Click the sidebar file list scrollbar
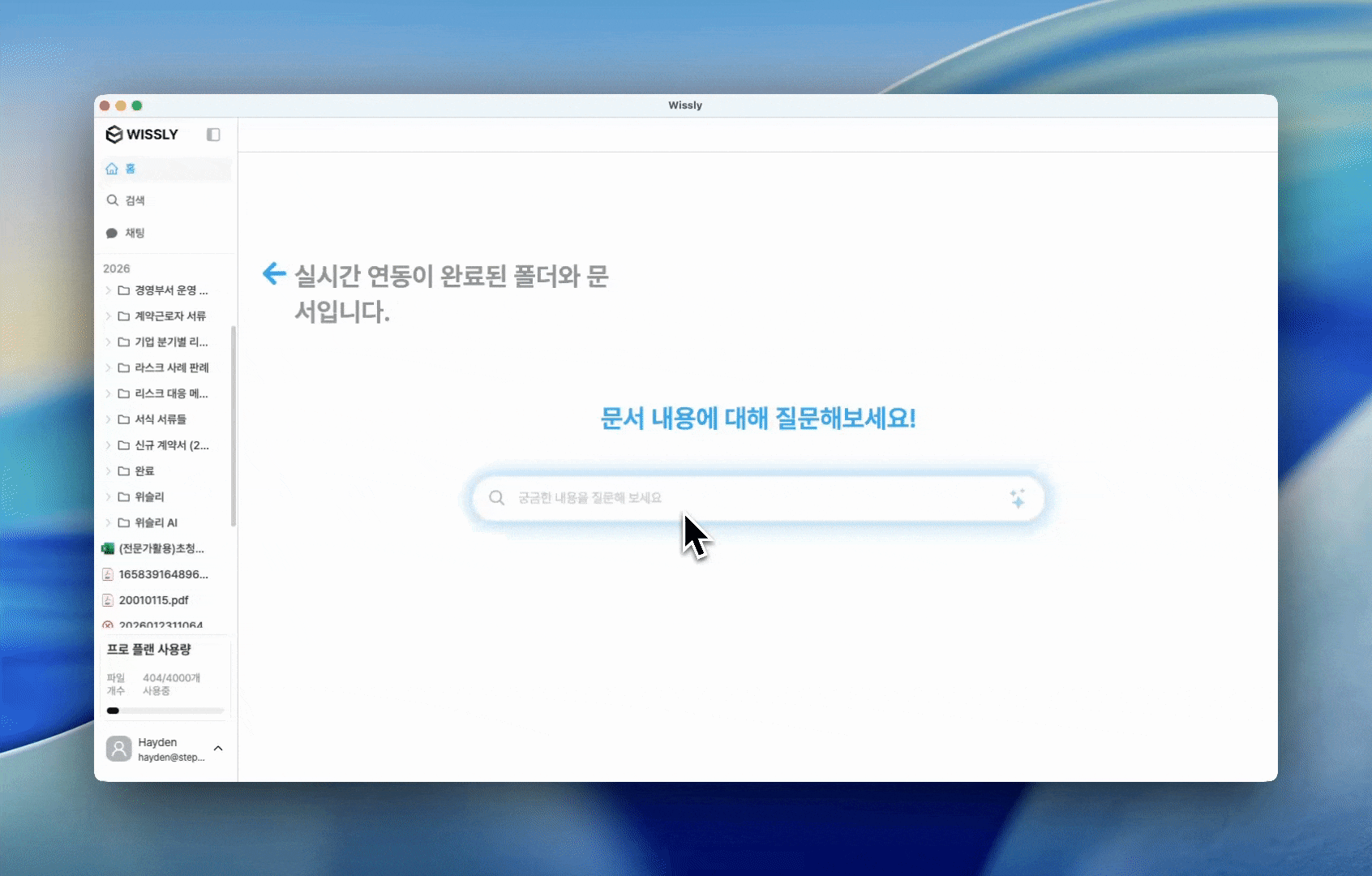 click(x=234, y=426)
